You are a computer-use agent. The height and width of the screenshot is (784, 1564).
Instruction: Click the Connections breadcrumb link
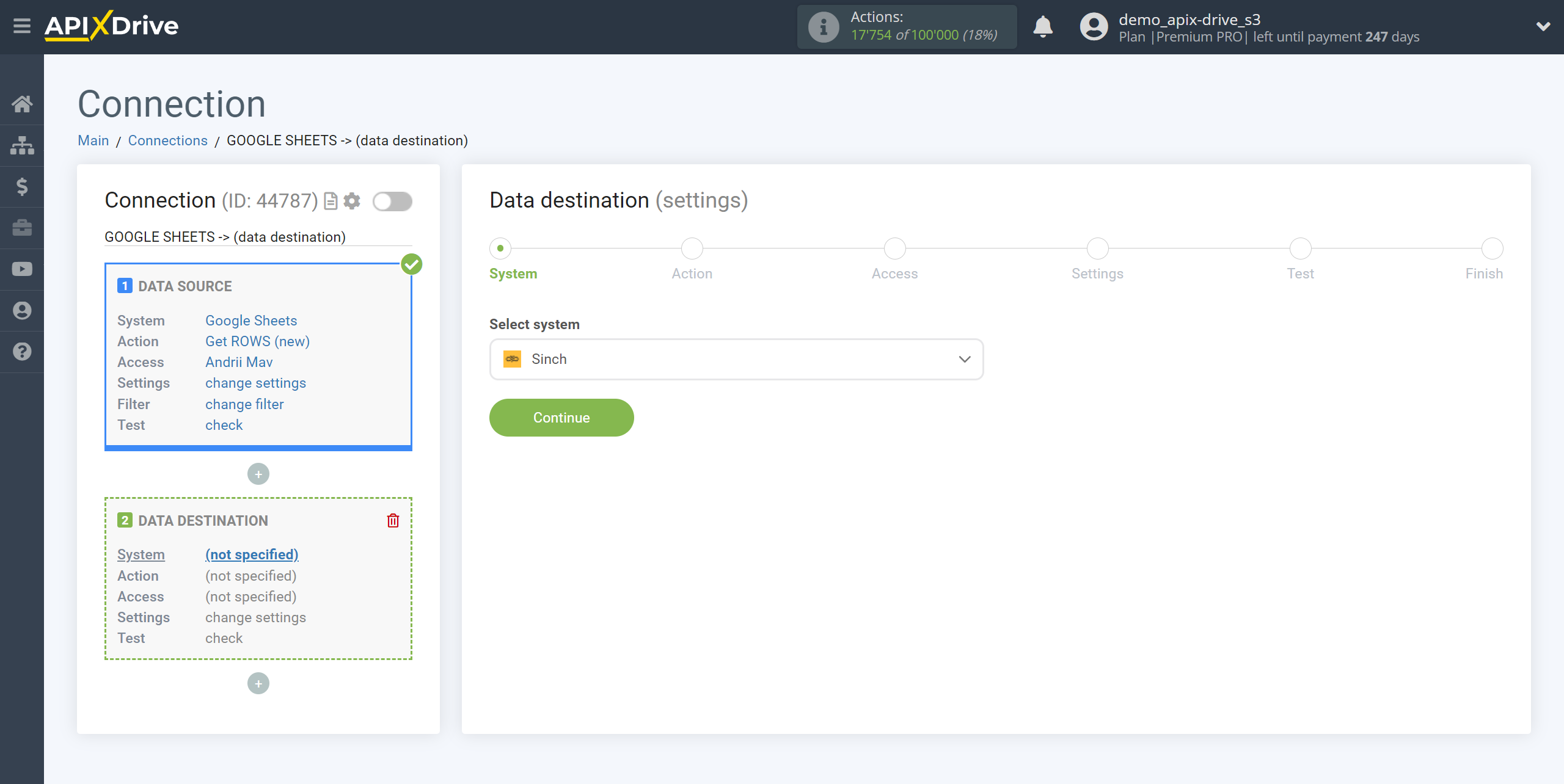coord(167,140)
